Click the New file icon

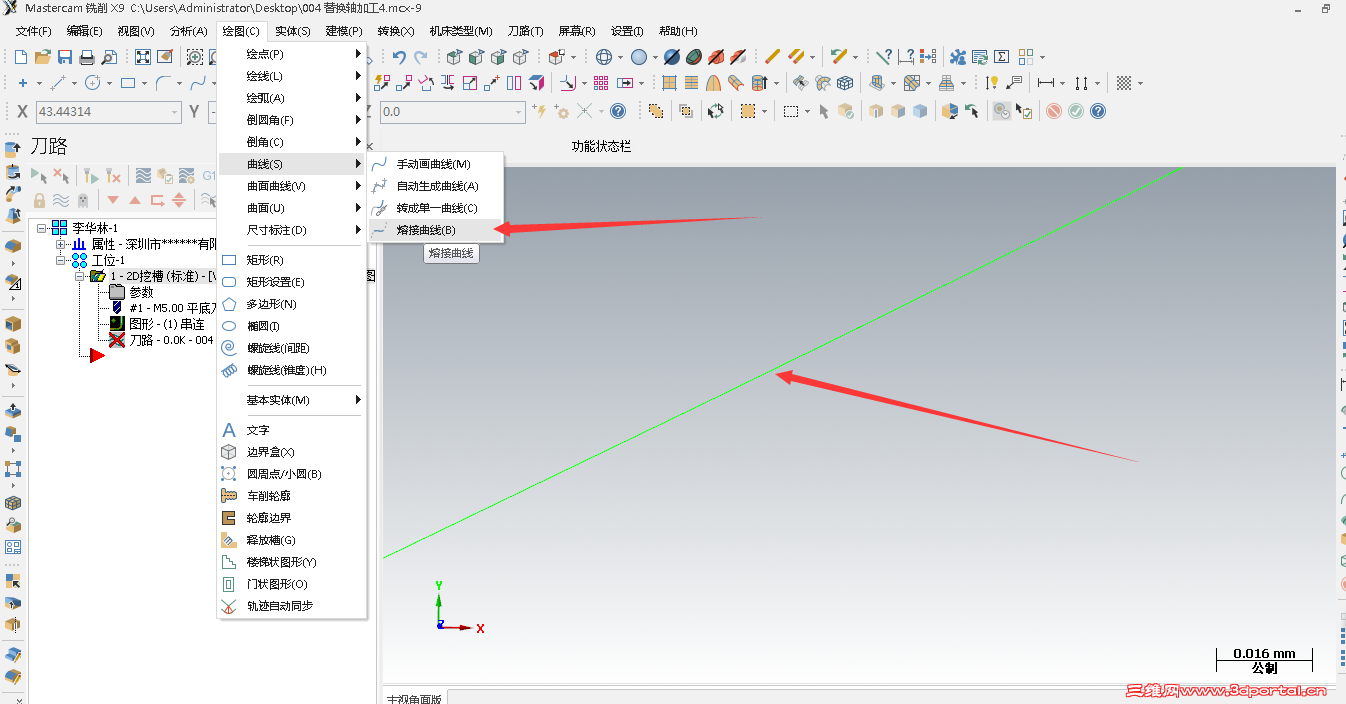[x=21, y=57]
